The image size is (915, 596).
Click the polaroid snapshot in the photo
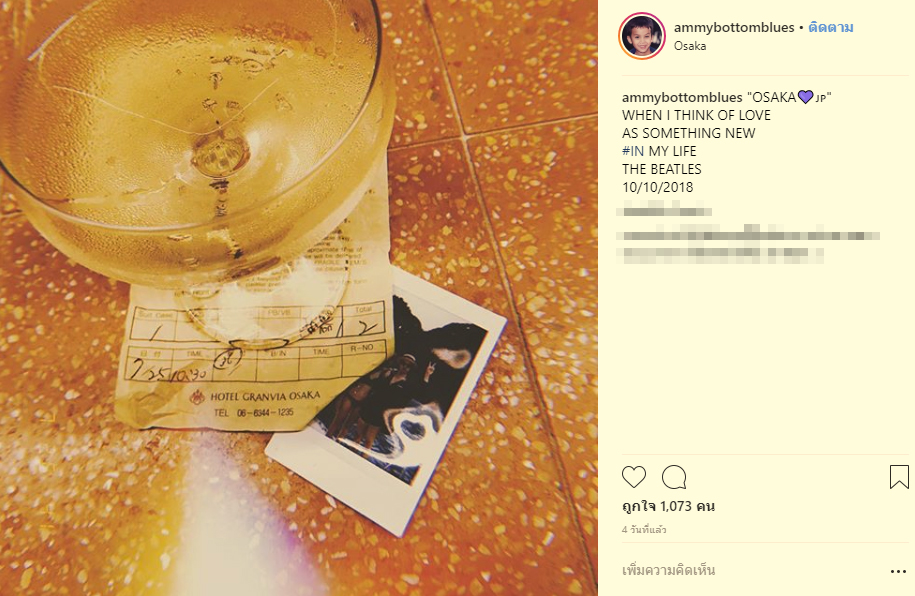(387, 402)
